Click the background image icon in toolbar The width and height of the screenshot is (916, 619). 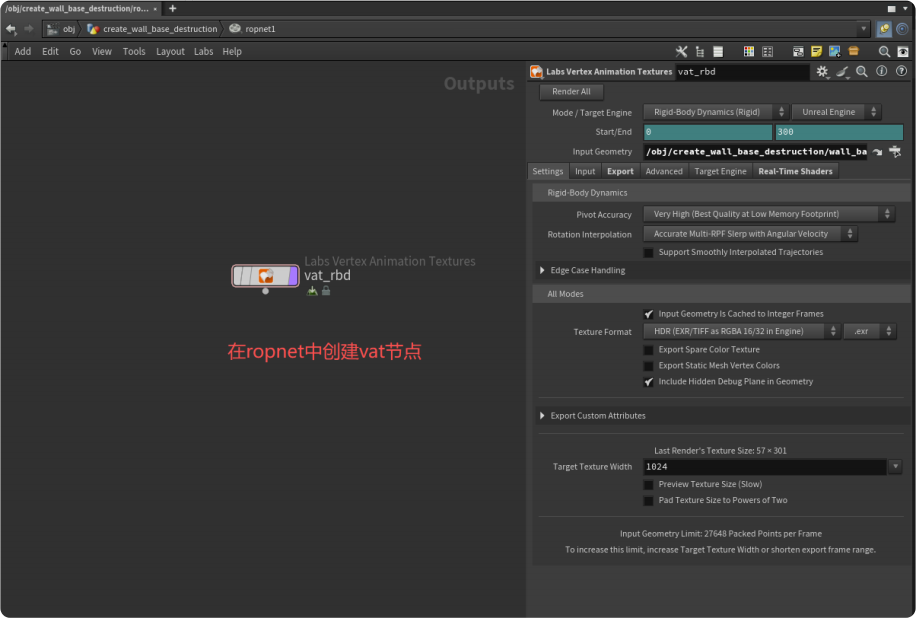tap(834, 51)
